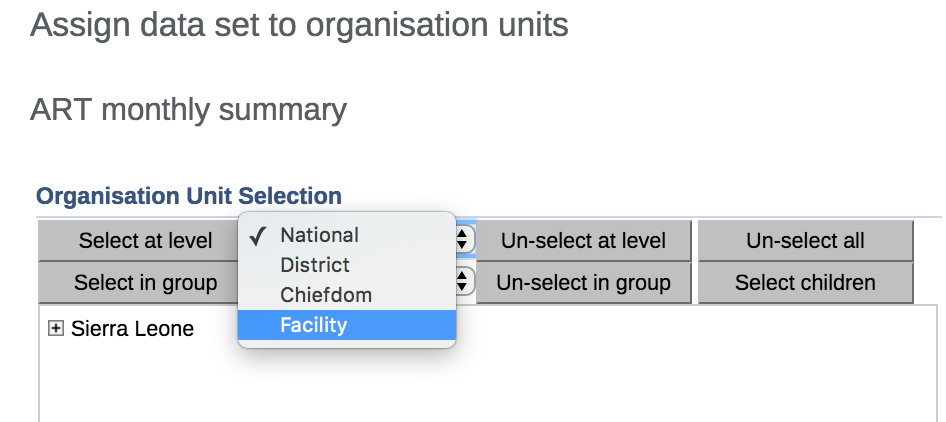Select Chiefdom in the level list
This screenshot has height=422, width=946.
point(326,295)
